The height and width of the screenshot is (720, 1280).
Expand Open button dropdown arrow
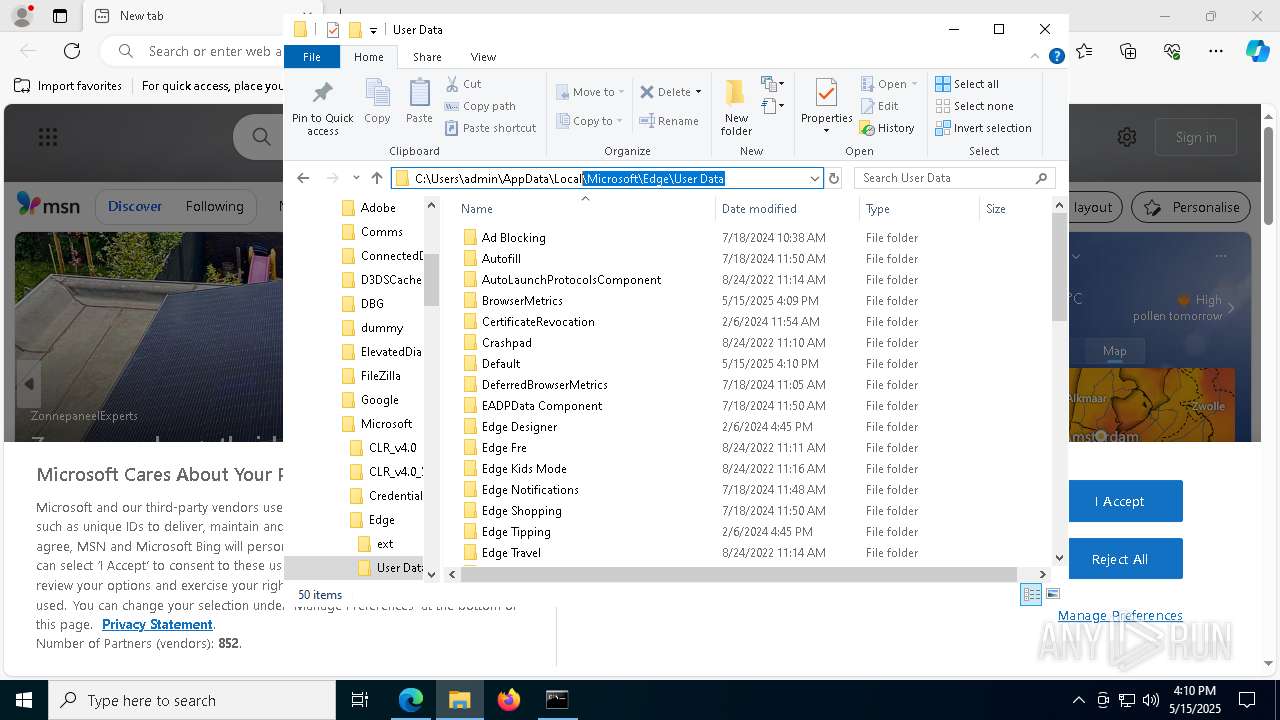(x=913, y=84)
